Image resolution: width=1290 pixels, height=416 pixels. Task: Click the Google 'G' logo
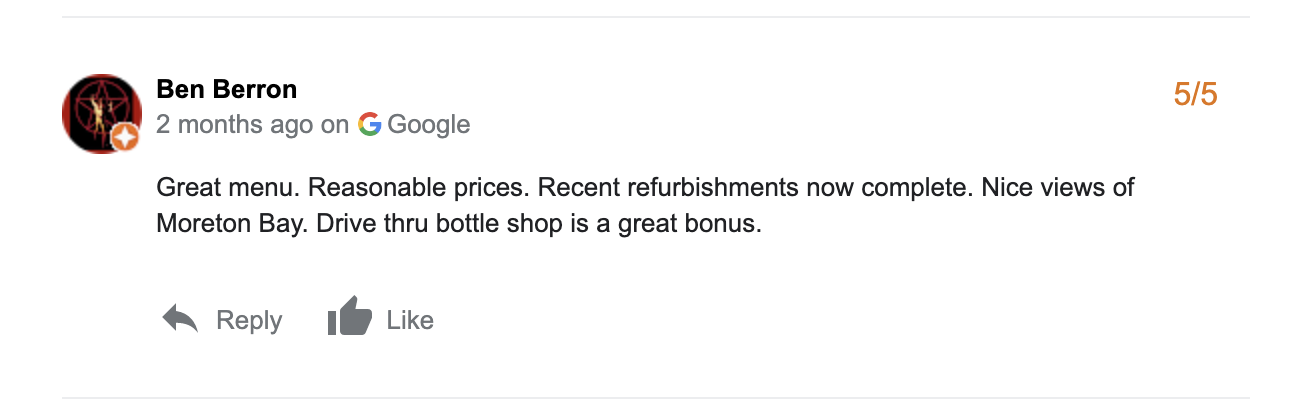pyautogui.click(x=370, y=125)
